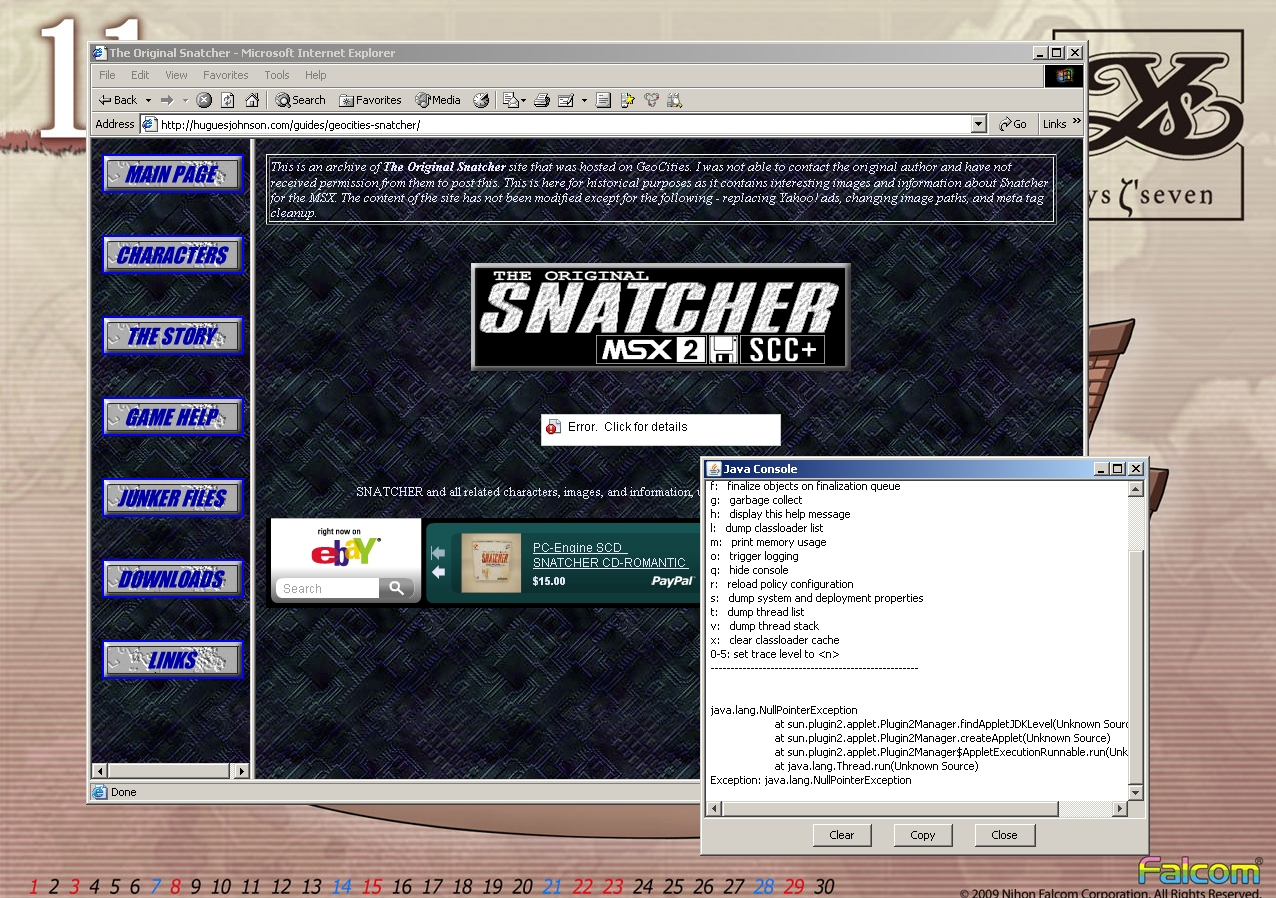Open the Search toolbar button
Image resolution: width=1276 pixels, height=898 pixels.
pos(301,100)
